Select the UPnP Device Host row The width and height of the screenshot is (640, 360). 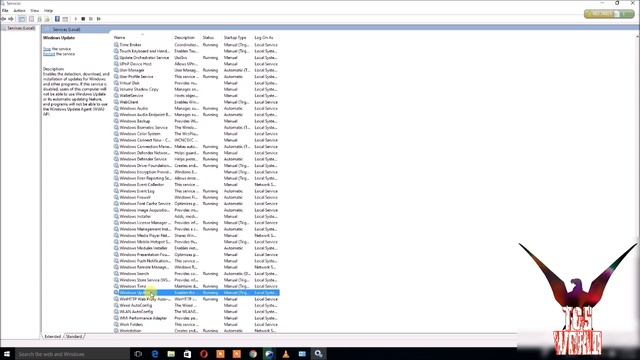(196, 64)
